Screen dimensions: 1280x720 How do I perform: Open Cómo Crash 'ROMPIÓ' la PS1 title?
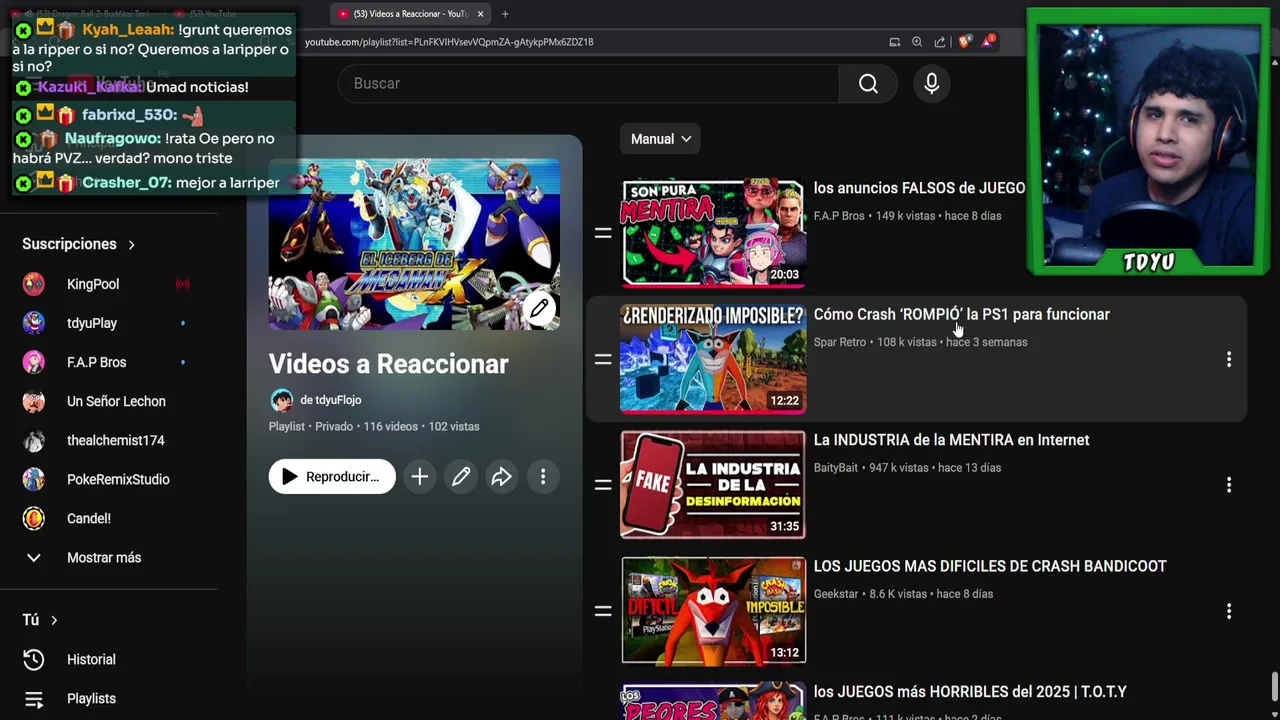962,314
